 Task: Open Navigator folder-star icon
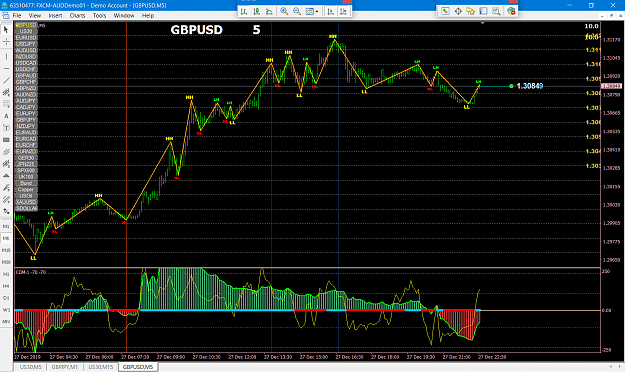pos(471,11)
